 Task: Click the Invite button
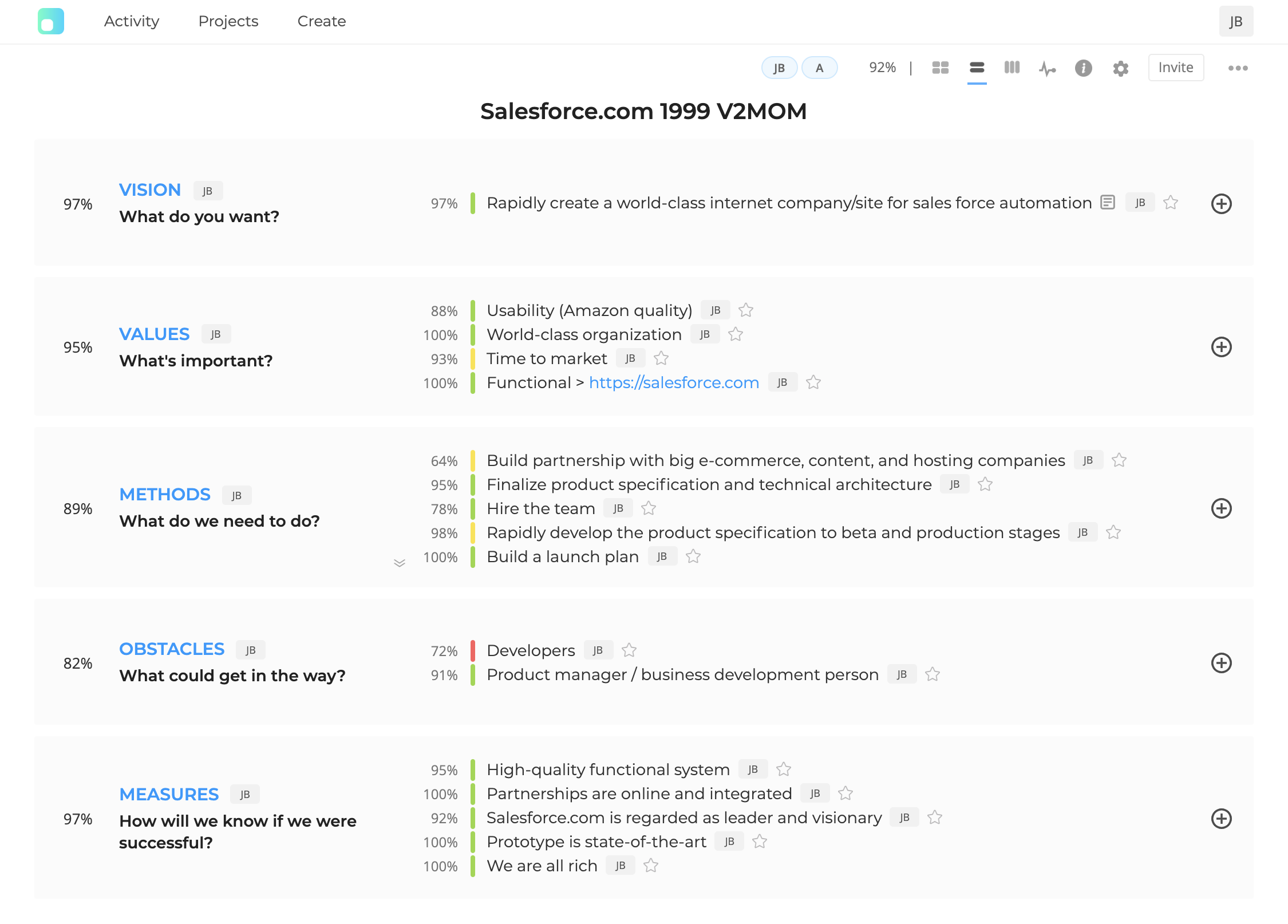pos(1176,68)
